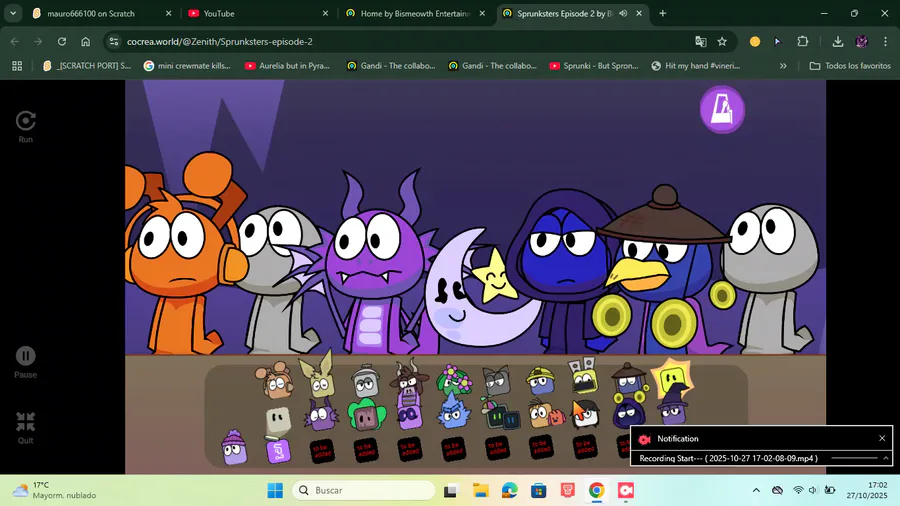
Task: Click the Windows taskbar Buscar search box
Action: 363,491
